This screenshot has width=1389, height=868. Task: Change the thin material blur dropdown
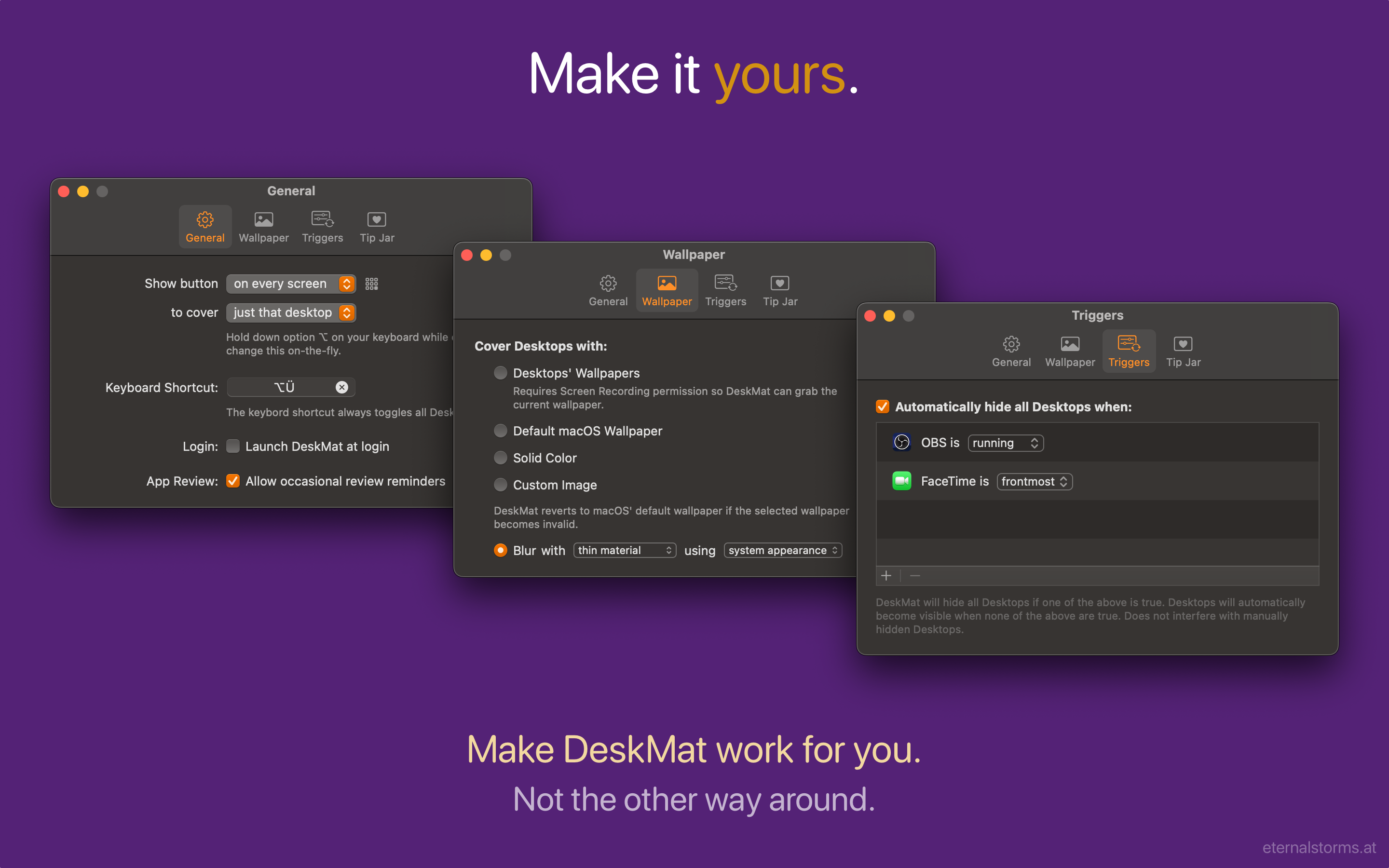pos(625,550)
